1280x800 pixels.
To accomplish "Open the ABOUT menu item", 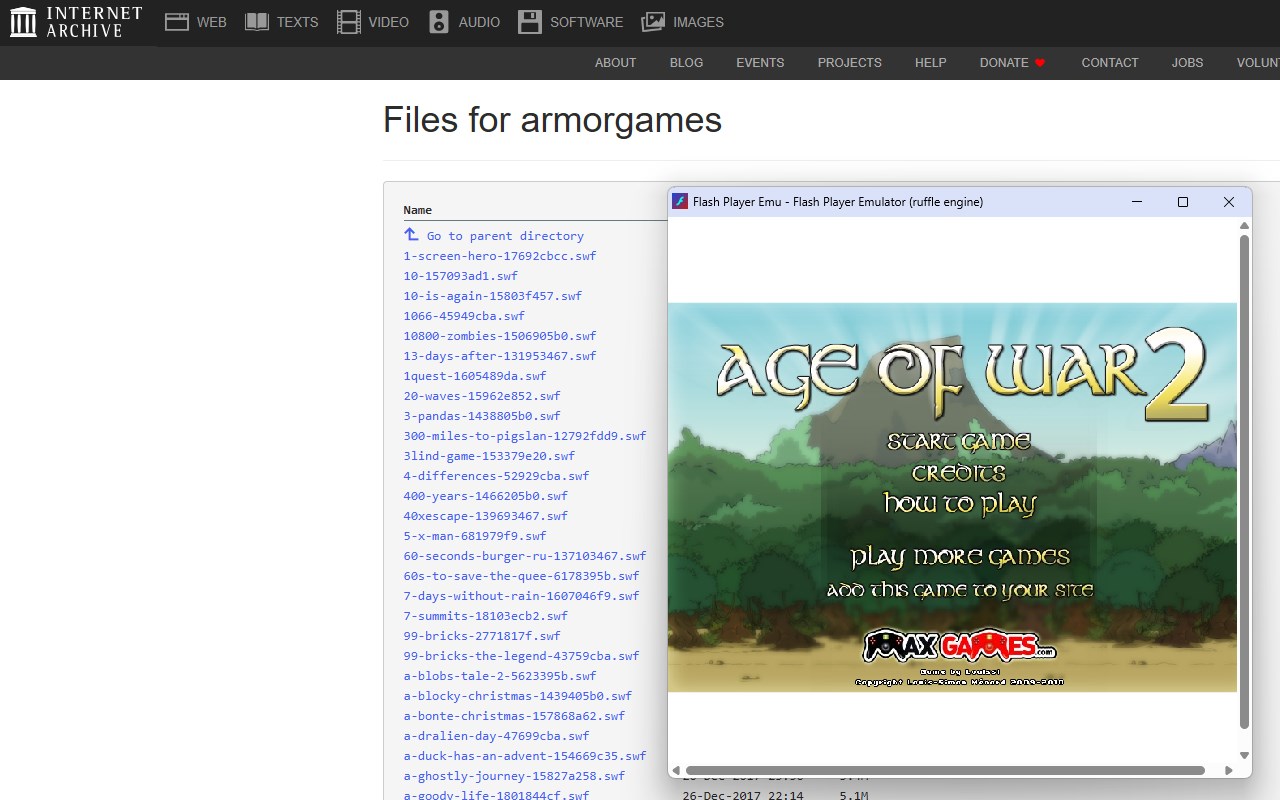I will (x=615, y=63).
